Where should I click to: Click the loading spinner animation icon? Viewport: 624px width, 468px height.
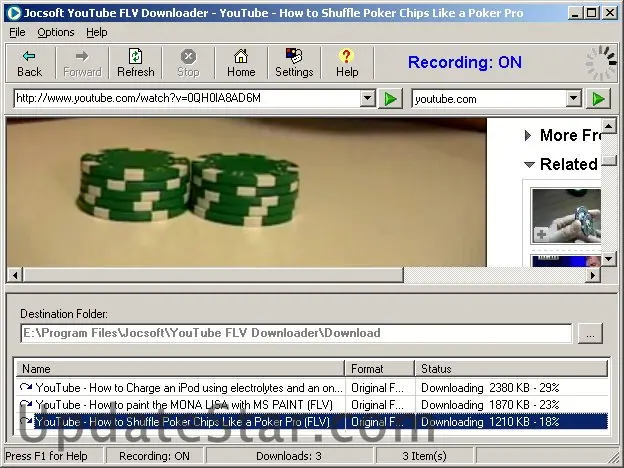point(601,63)
